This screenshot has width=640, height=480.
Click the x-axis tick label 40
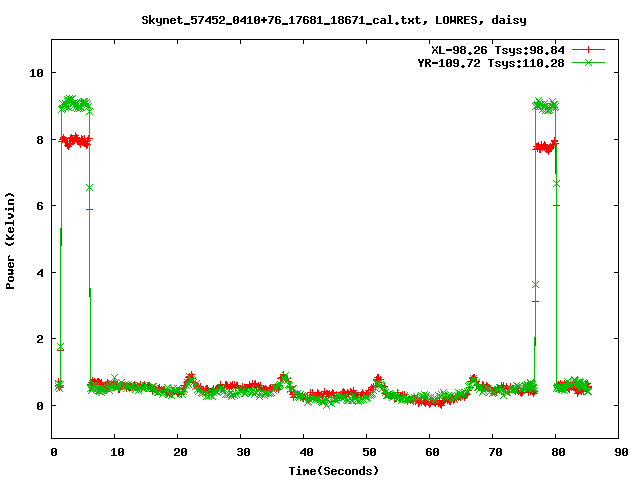click(306, 452)
